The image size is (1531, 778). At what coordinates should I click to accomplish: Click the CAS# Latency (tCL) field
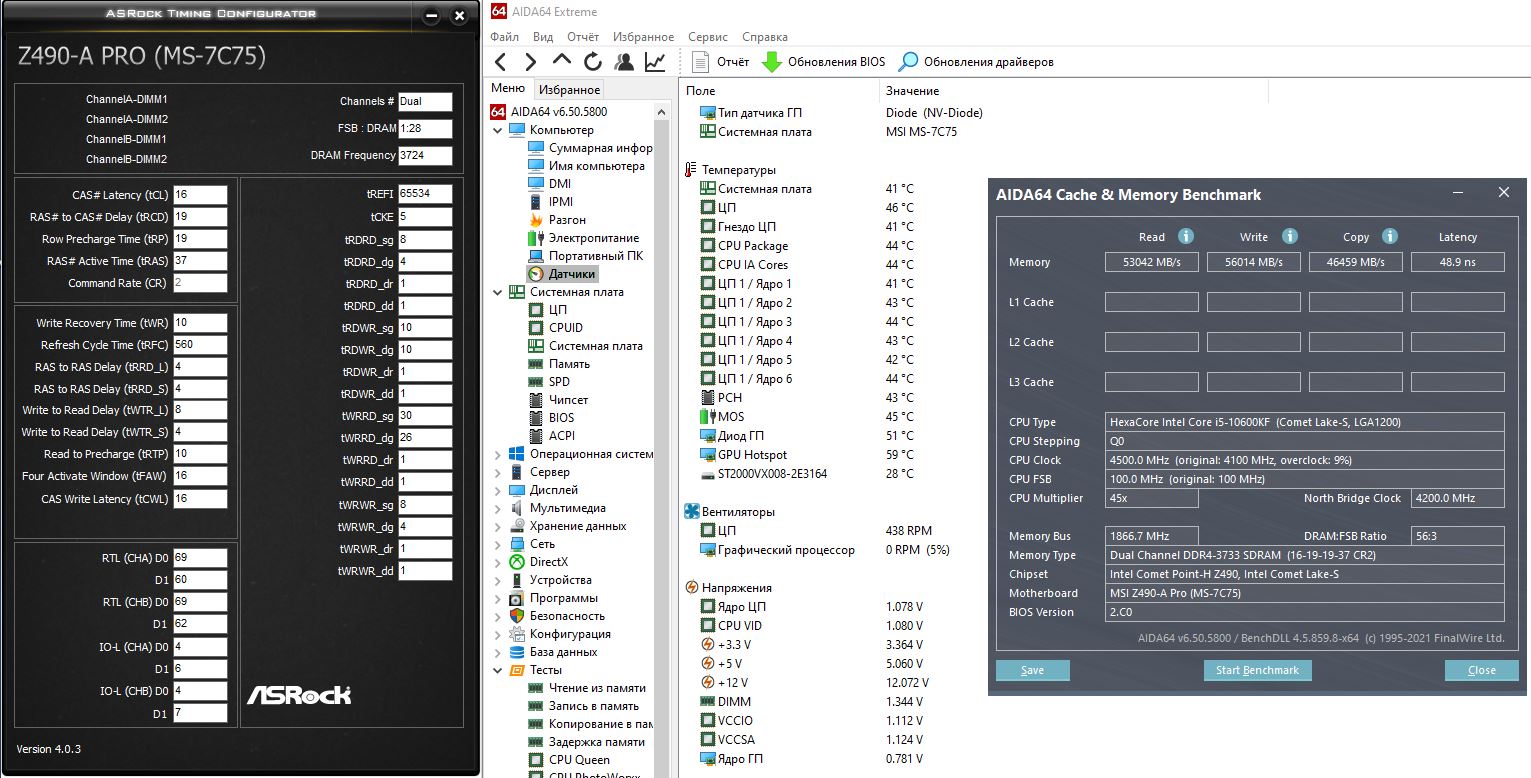coord(200,195)
